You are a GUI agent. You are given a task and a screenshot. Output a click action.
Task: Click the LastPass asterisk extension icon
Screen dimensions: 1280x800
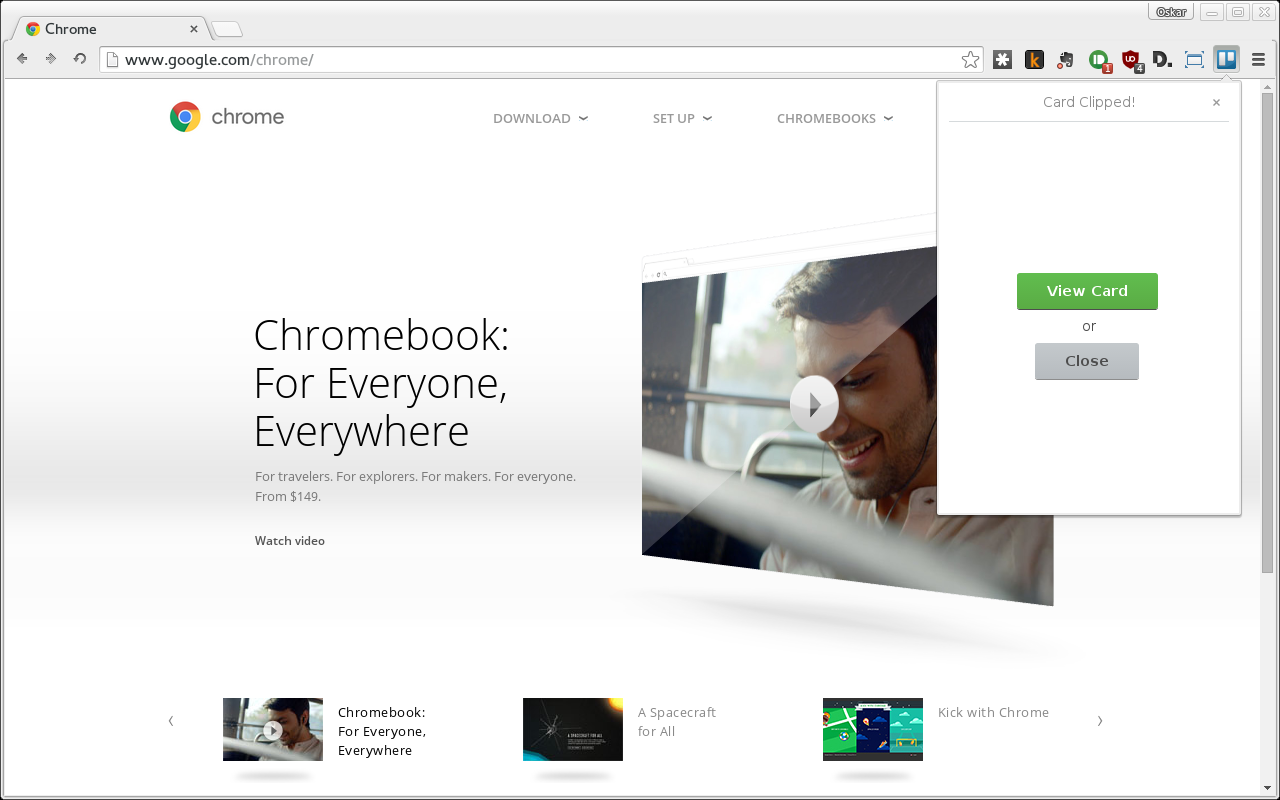(1002, 60)
